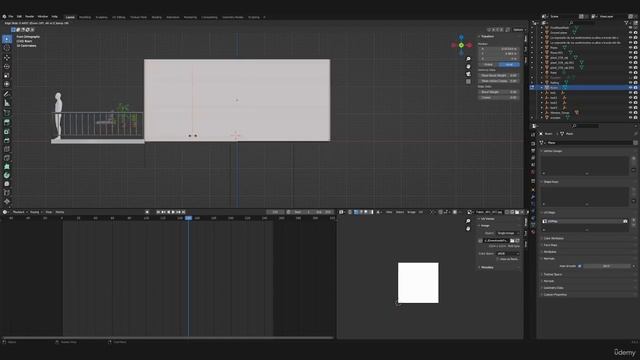Click the timeline horizontal scrollbar

[168, 338]
